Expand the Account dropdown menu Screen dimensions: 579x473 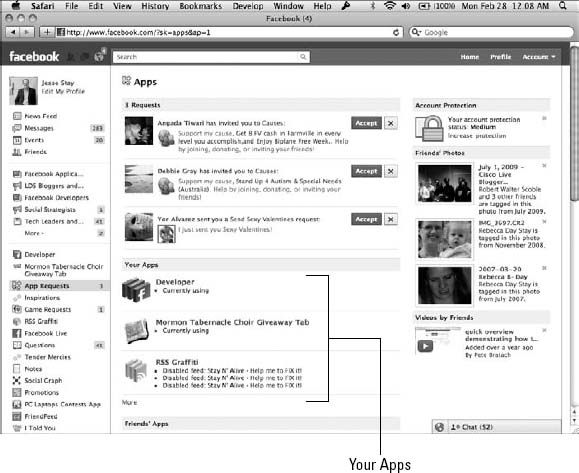tap(539, 57)
